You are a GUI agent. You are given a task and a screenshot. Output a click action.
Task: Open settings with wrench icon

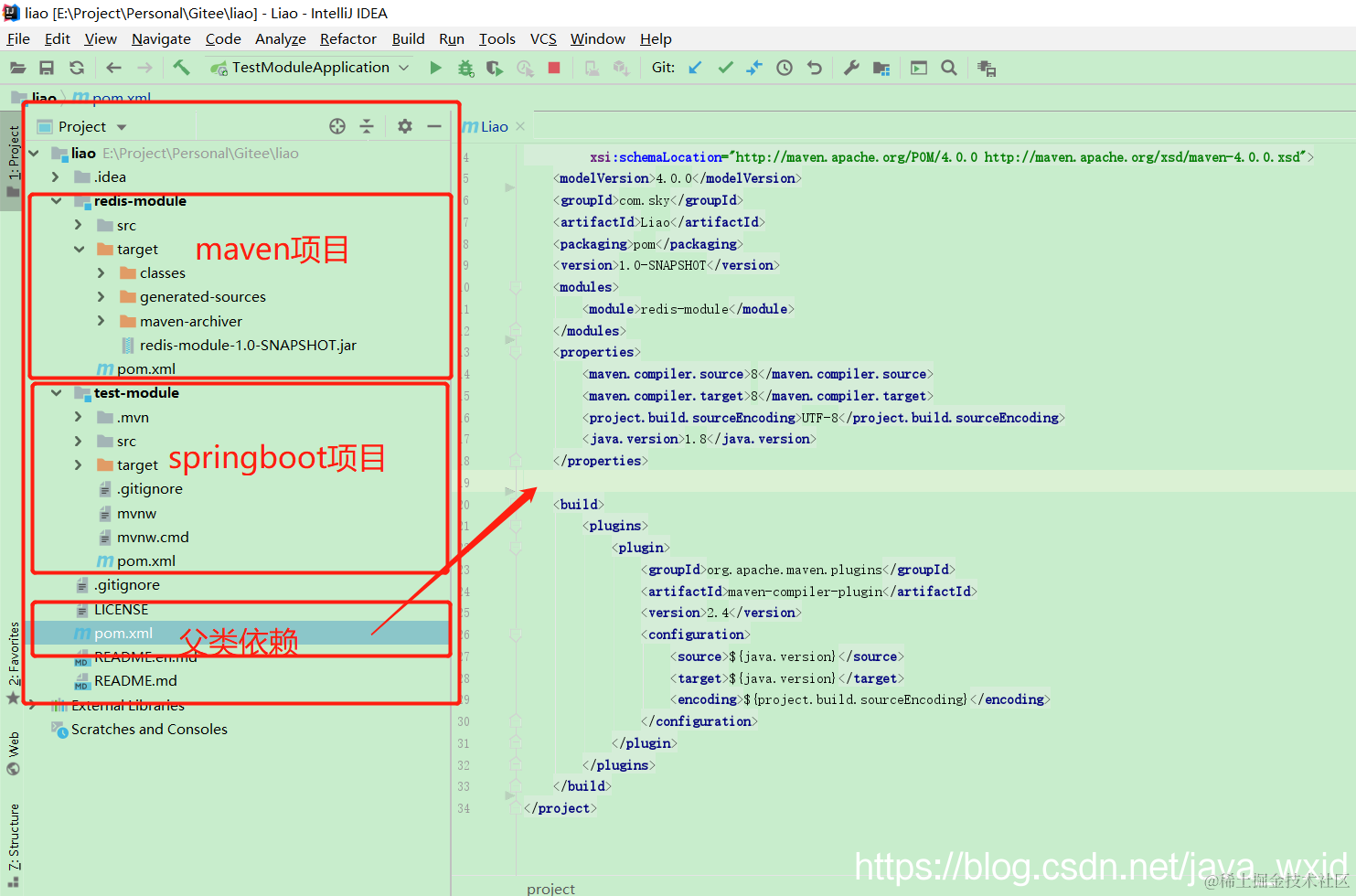point(851,68)
